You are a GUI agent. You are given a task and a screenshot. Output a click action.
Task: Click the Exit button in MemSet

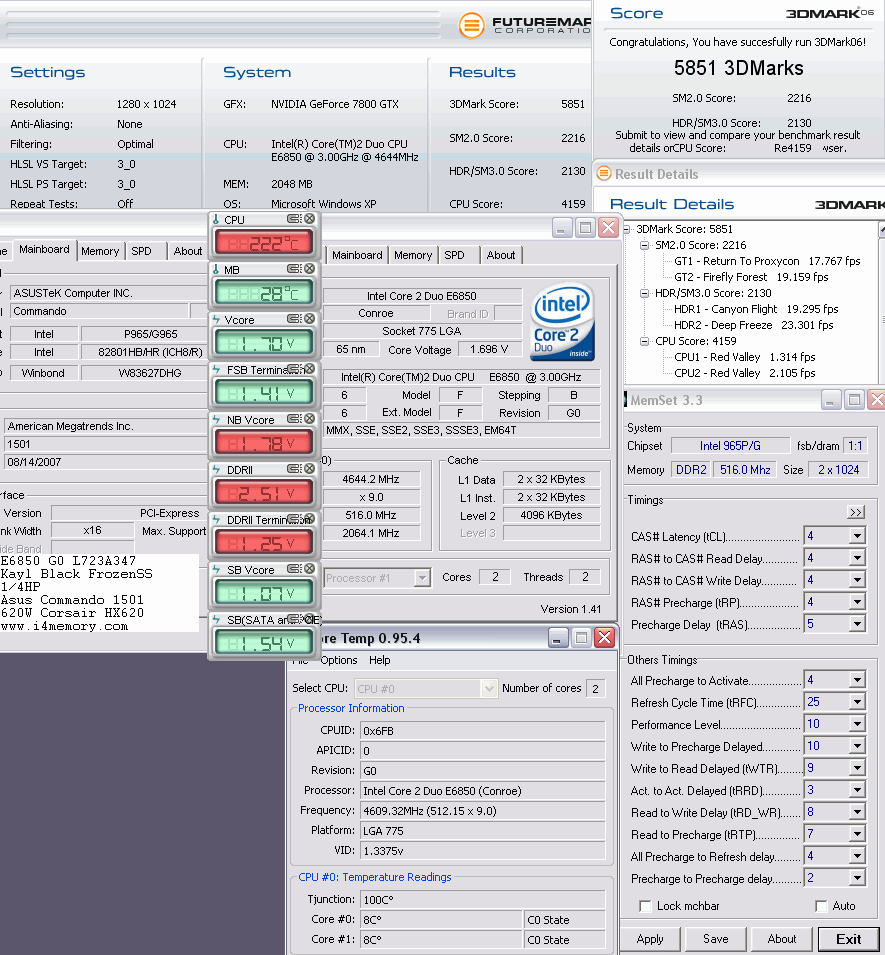848,939
